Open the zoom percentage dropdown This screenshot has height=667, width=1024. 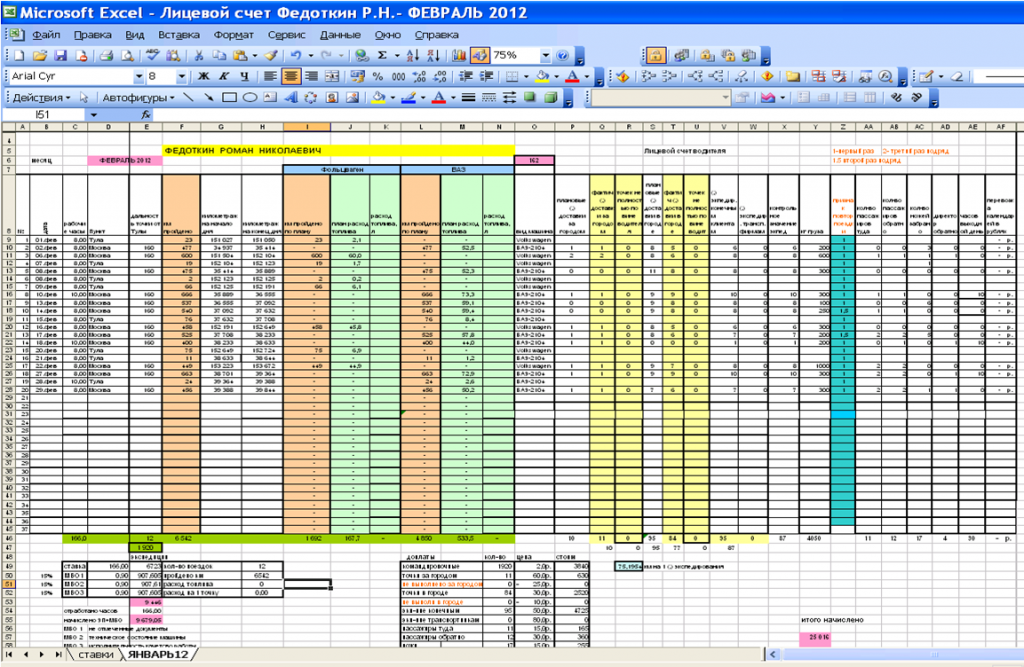click(x=545, y=56)
